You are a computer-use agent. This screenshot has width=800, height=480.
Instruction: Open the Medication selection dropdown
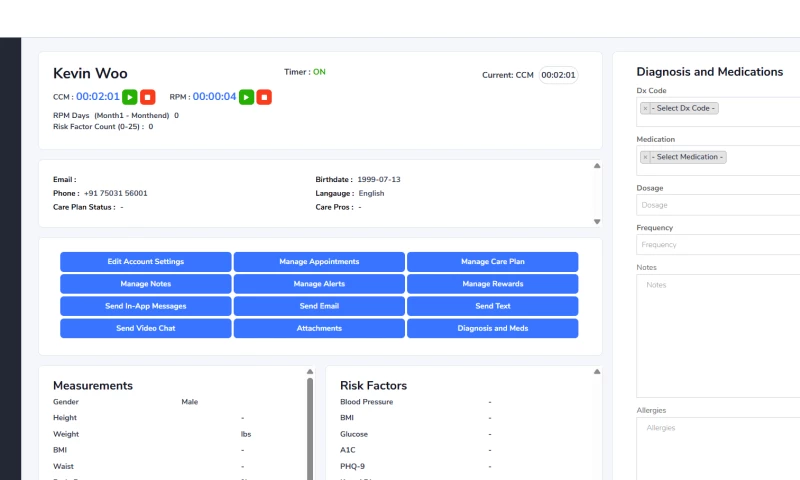718,161
